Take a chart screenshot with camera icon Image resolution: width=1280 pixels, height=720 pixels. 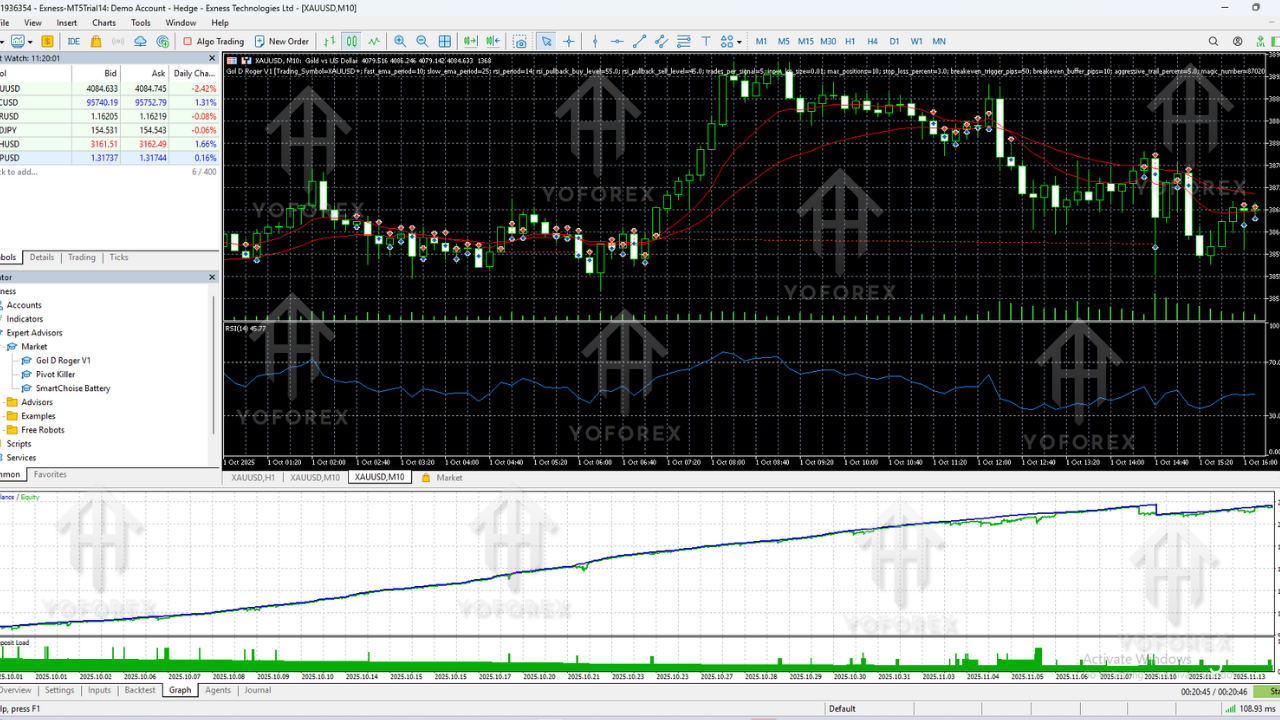520,41
